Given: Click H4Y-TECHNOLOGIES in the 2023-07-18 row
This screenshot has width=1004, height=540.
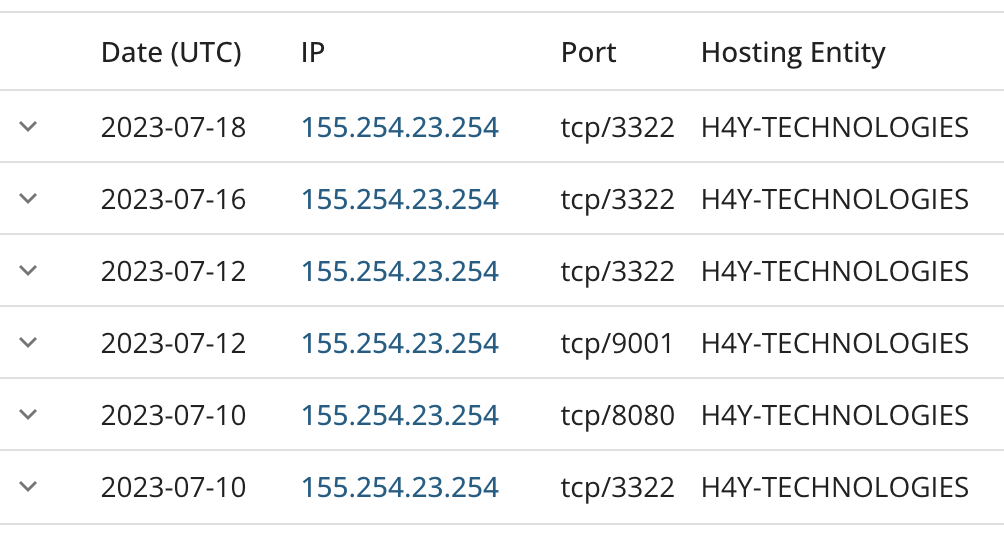Looking at the screenshot, I should (834, 127).
